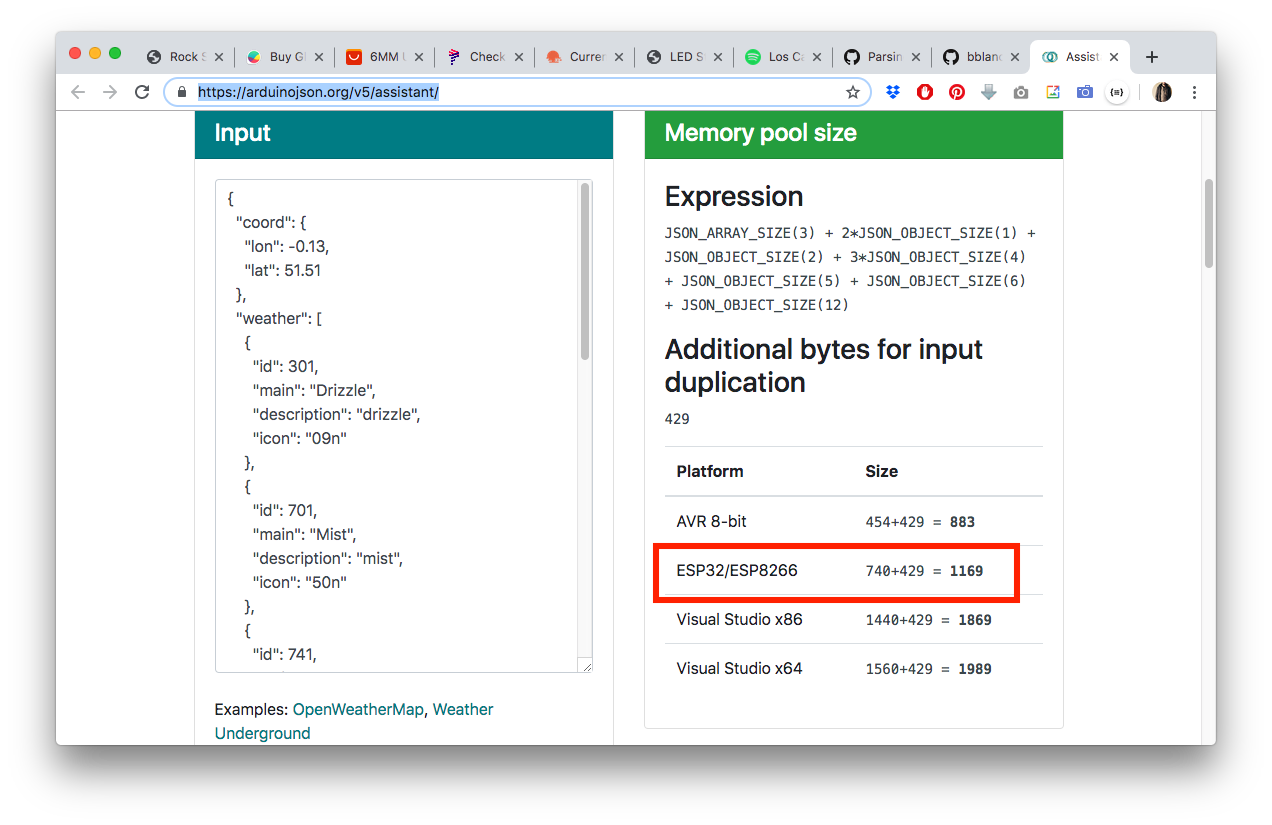Click the Dropbox extension icon

click(x=893, y=92)
